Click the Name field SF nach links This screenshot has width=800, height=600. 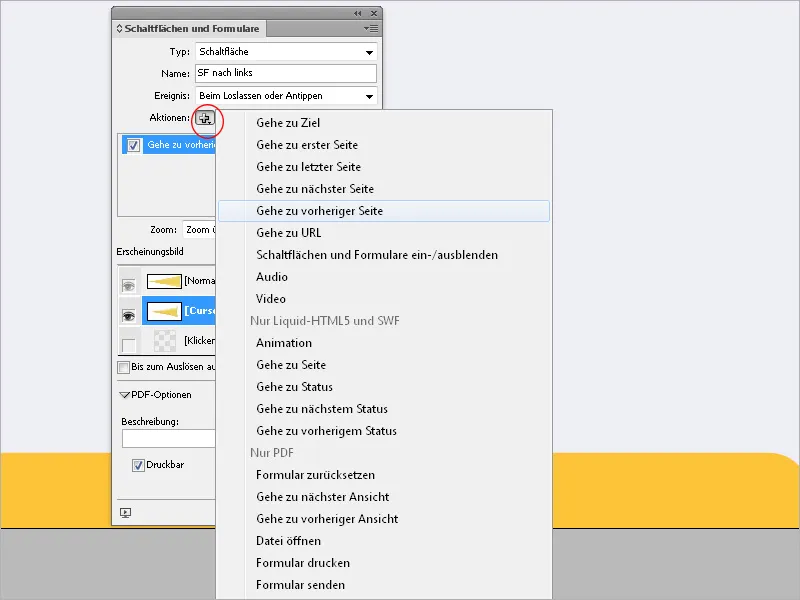pos(286,73)
